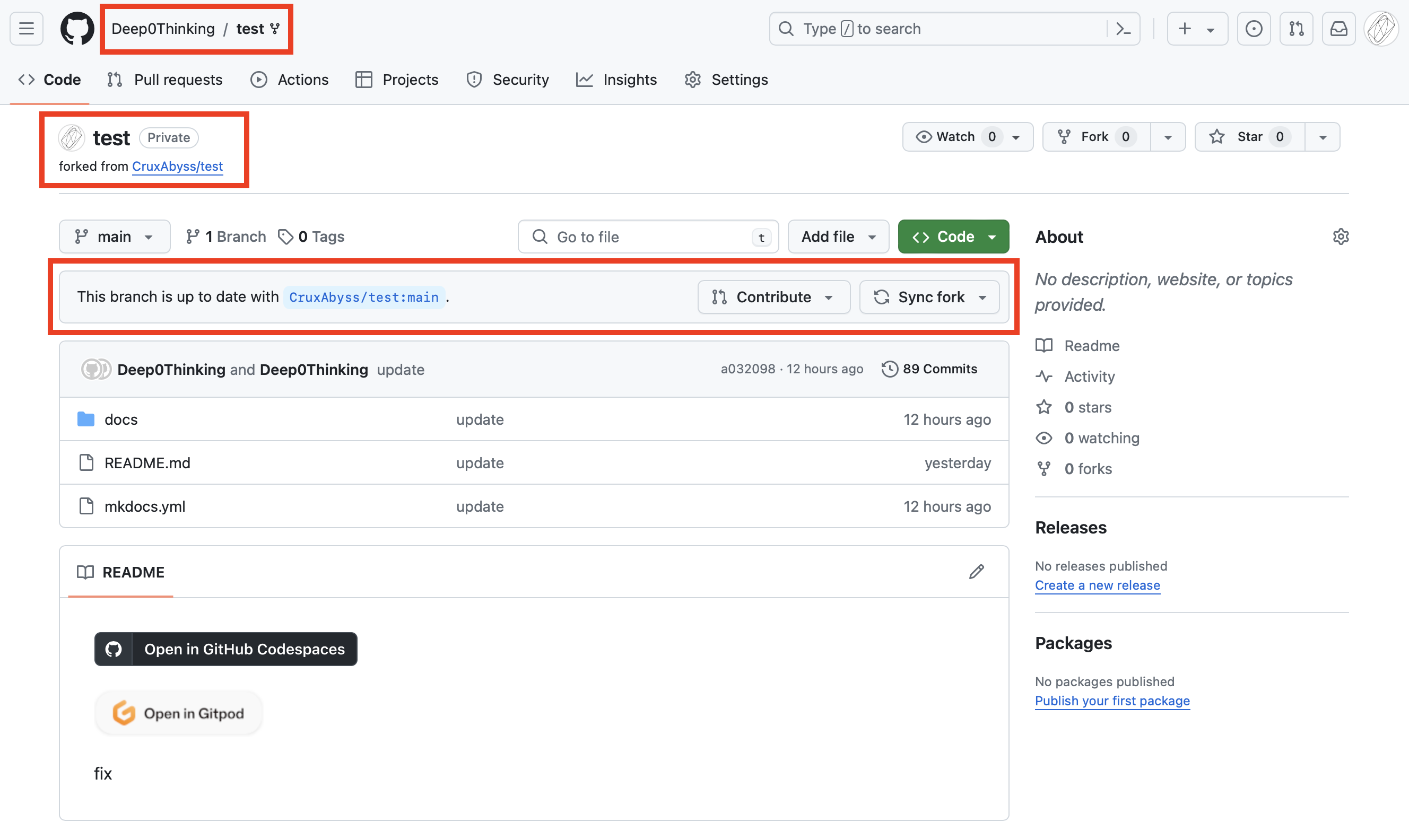Viewport: 1409px width, 840px height.
Task: Open the 0 stars link
Action: click(1073, 407)
